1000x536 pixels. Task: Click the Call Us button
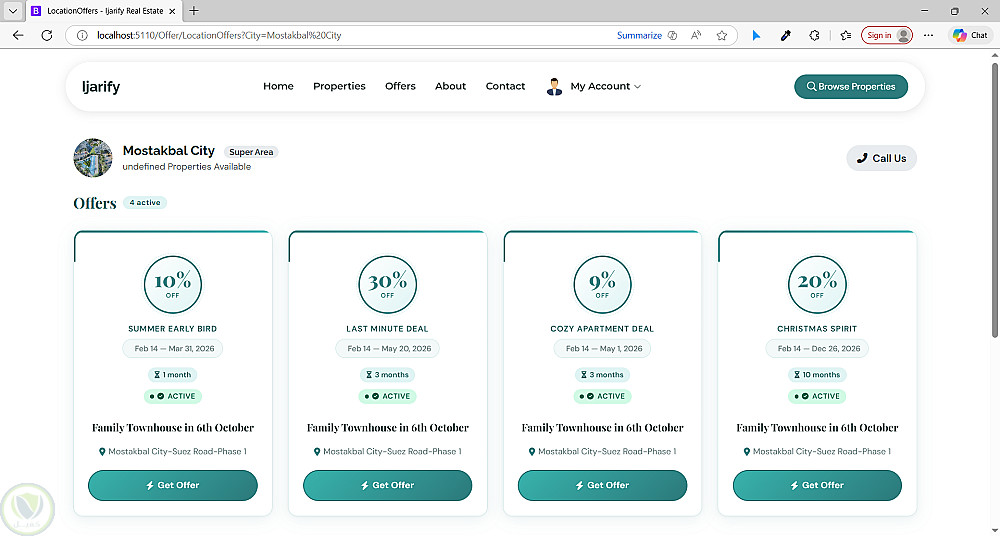(881, 158)
